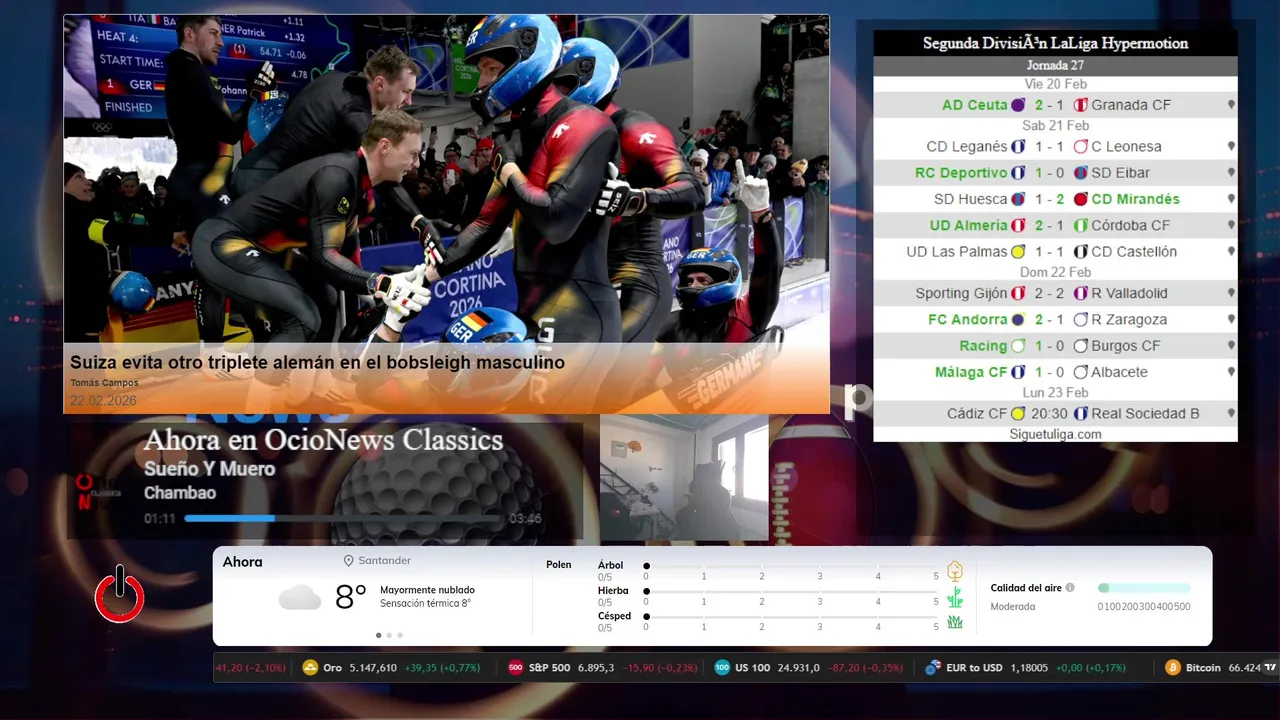Click the Santander location pin icon
This screenshot has height=720, width=1280.
click(349, 561)
